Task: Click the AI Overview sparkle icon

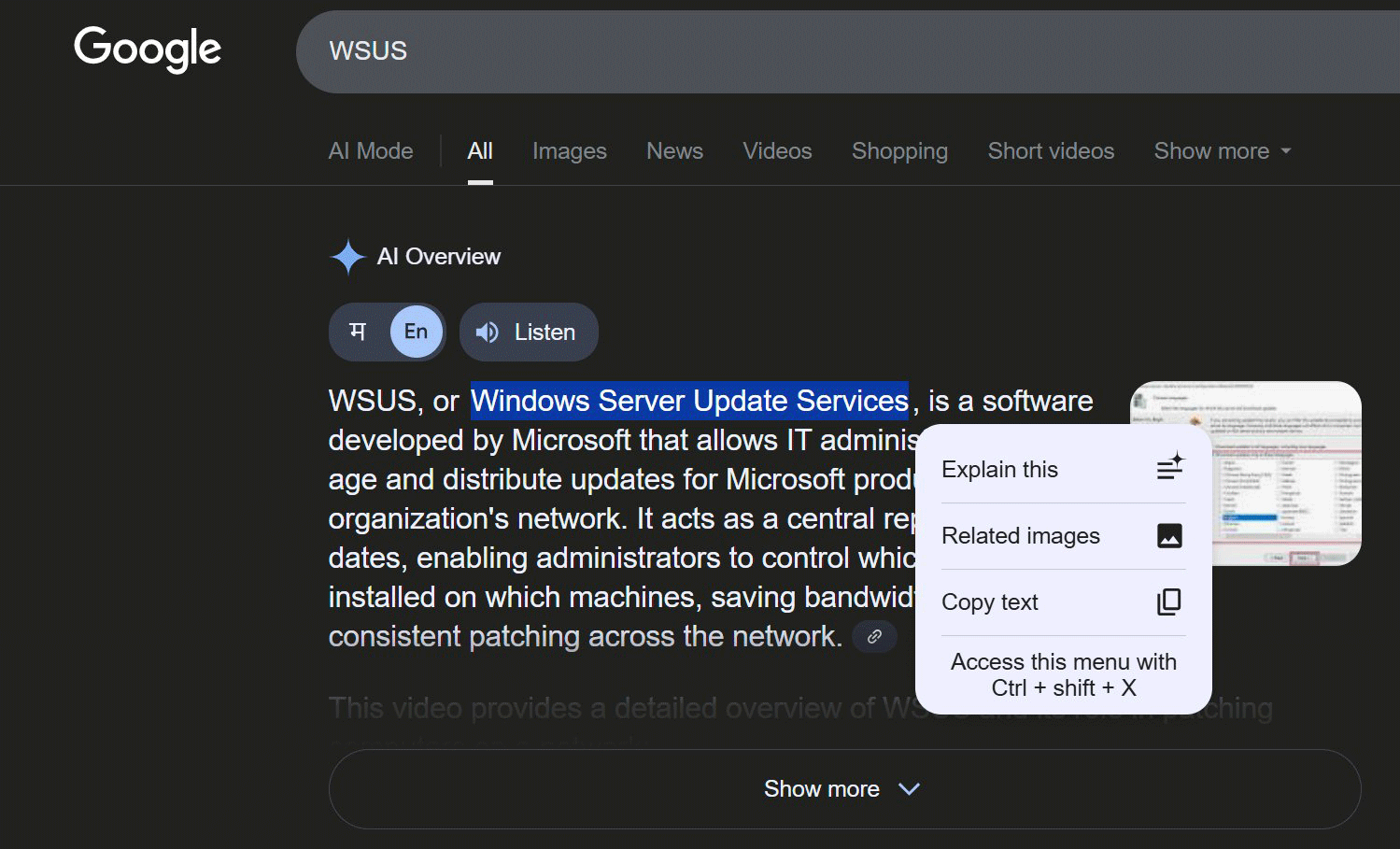Action: (347, 257)
